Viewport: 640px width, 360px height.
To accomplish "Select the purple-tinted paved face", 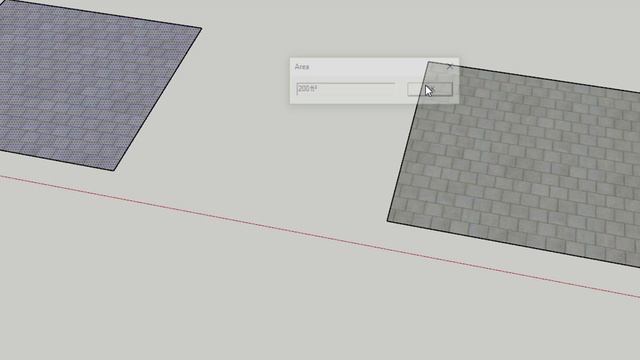I will (88, 86).
